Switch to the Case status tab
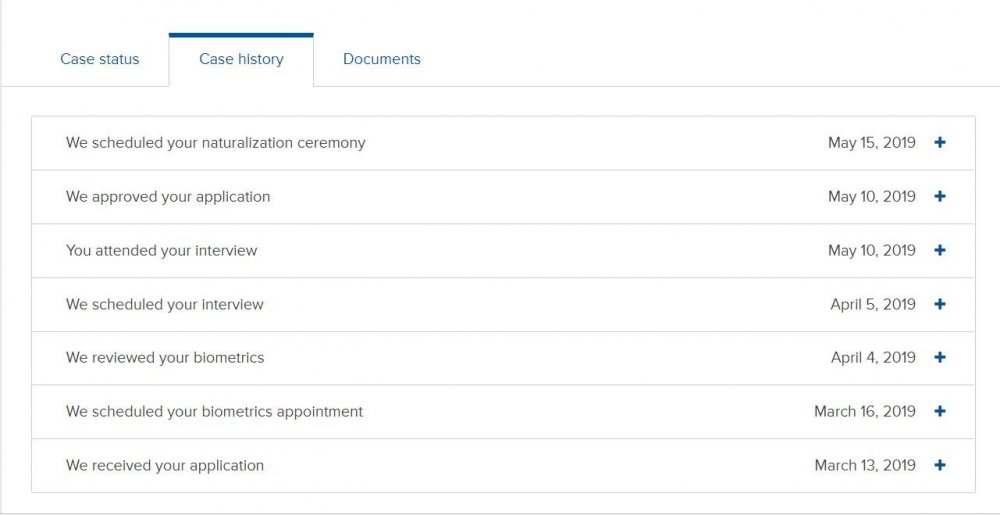1000x515 pixels. click(99, 59)
